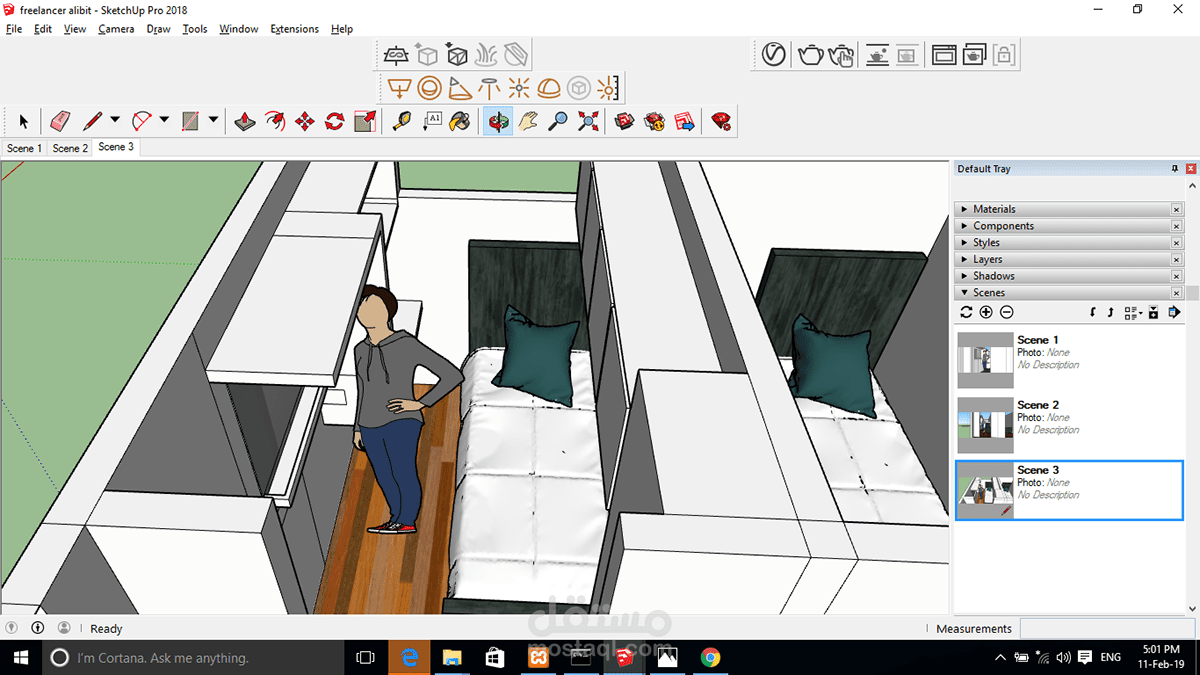Add a V-Ray IES light
Image resolution: width=1200 pixels, height=675 pixels.
point(489,88)
